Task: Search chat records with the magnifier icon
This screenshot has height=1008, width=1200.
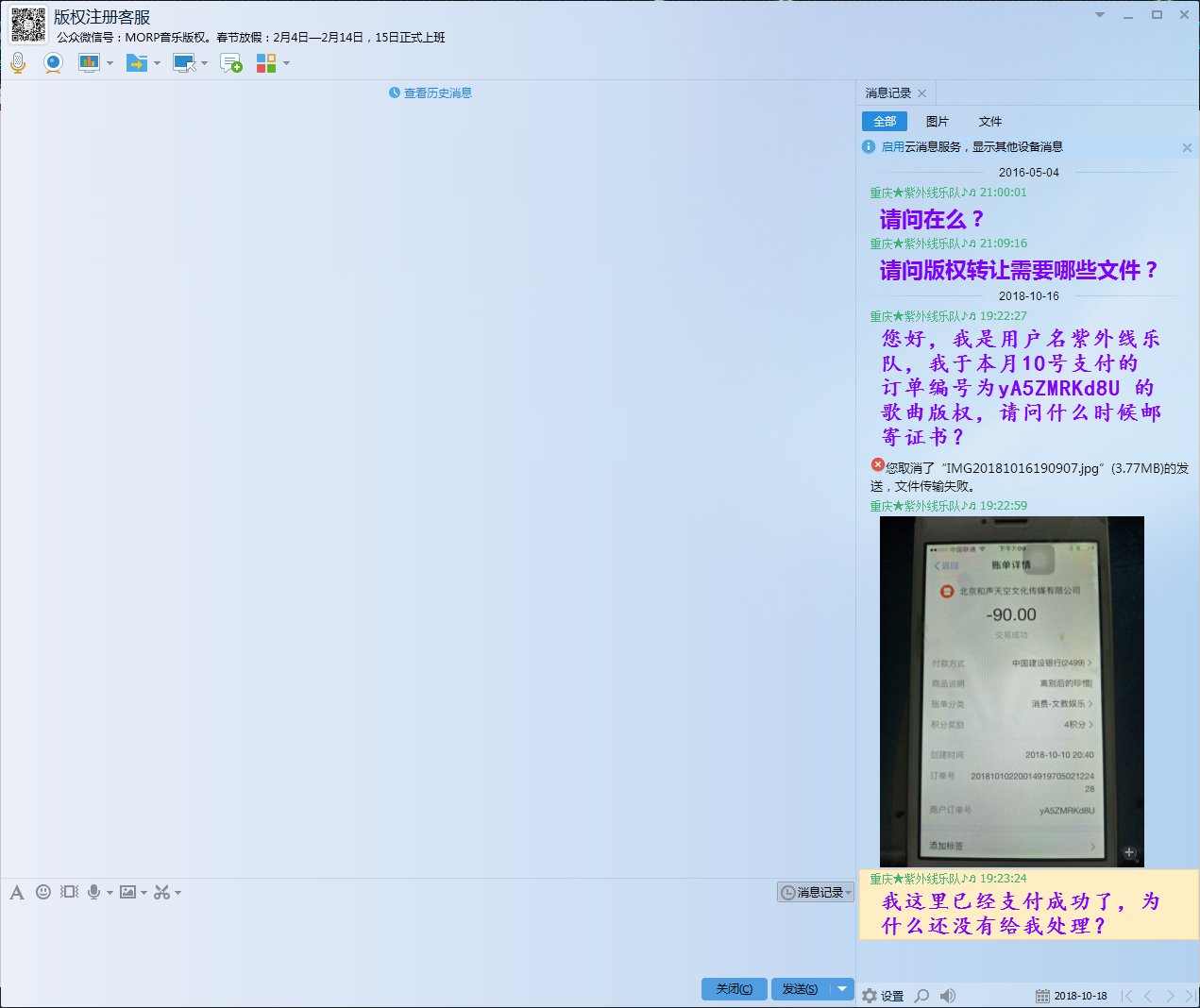Action: pos(921,995)
